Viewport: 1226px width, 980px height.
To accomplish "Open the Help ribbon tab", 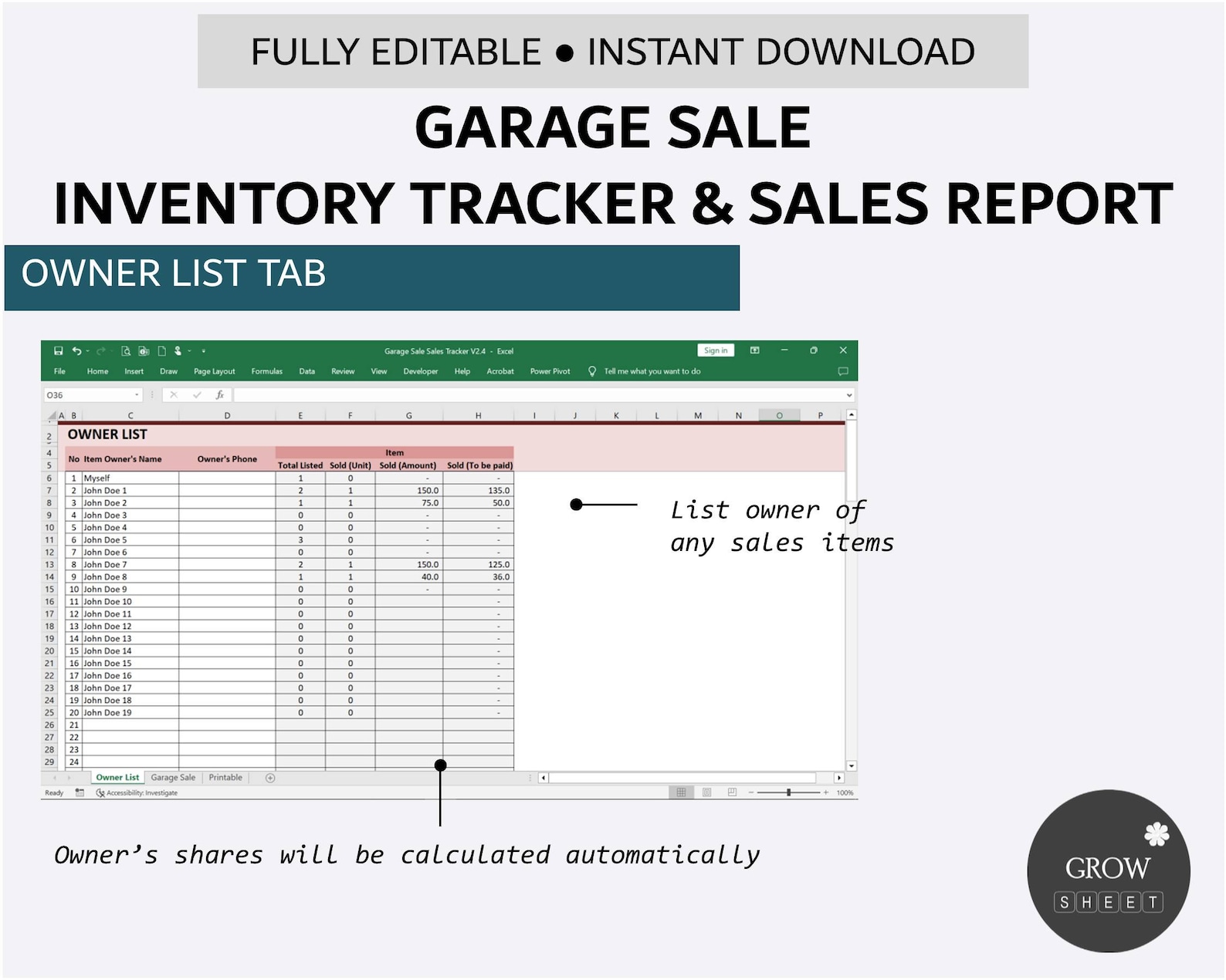I will pyautogui.click(x=462, y=371).
